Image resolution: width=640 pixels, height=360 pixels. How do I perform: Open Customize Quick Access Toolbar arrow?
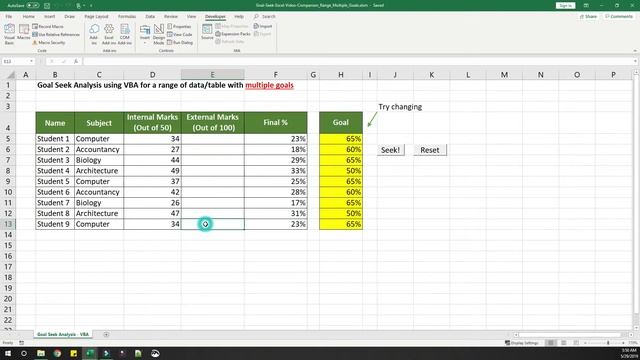tap(91, 6)
